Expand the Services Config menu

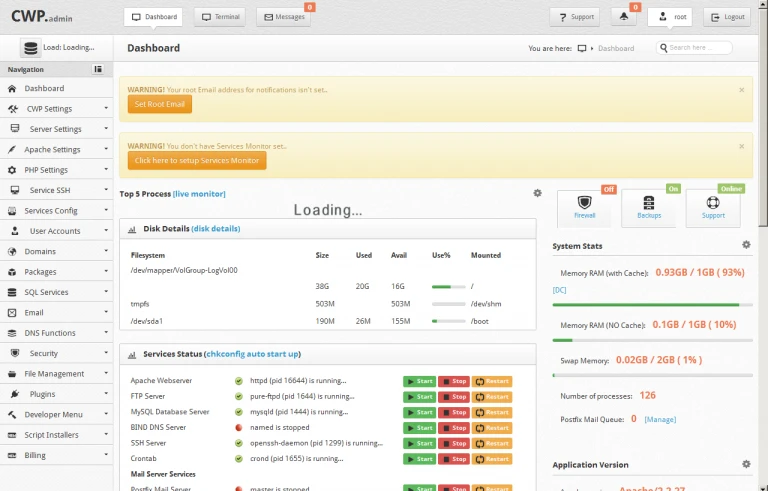pos(56,211)
